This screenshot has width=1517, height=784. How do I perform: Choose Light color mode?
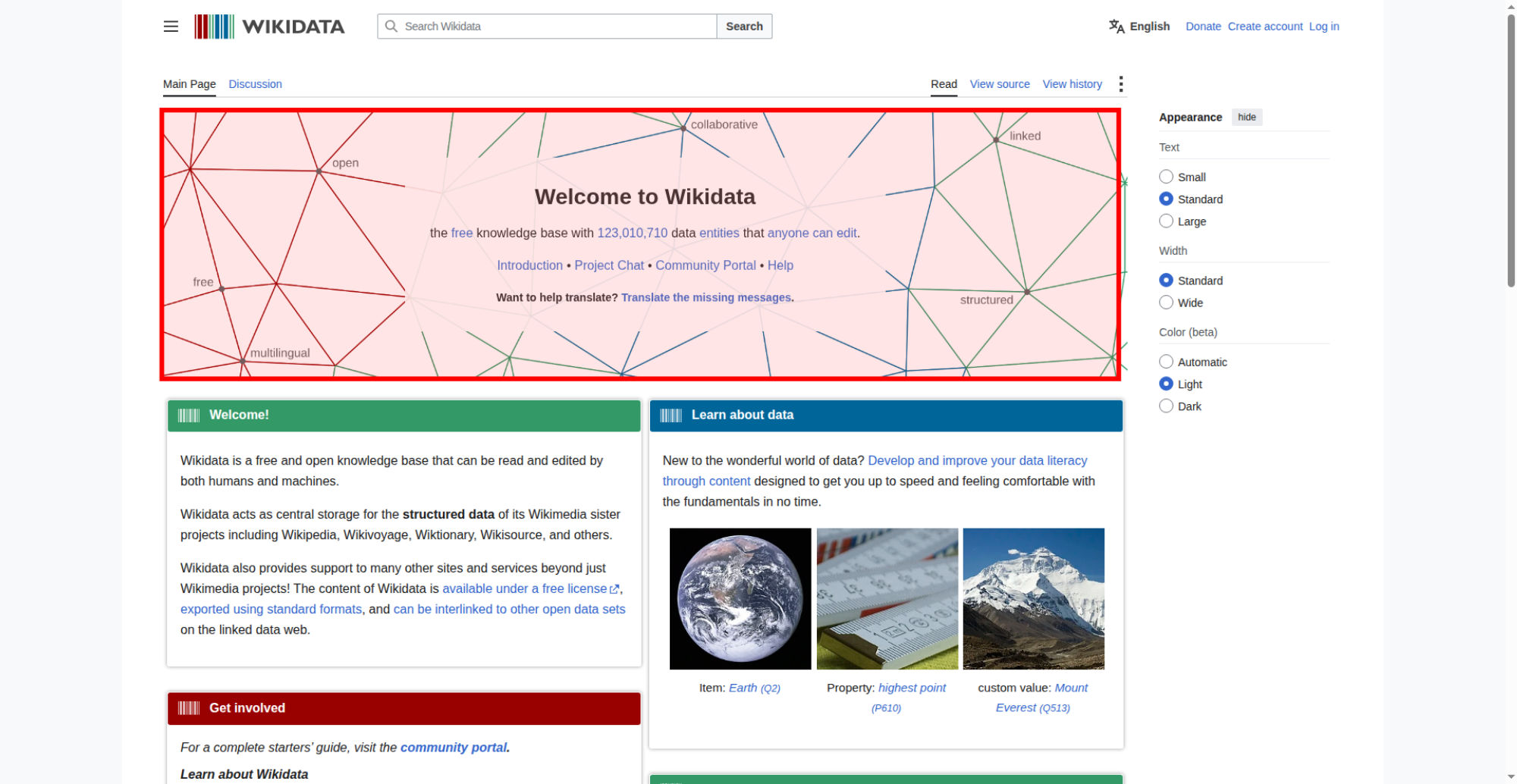point(1166,384)
